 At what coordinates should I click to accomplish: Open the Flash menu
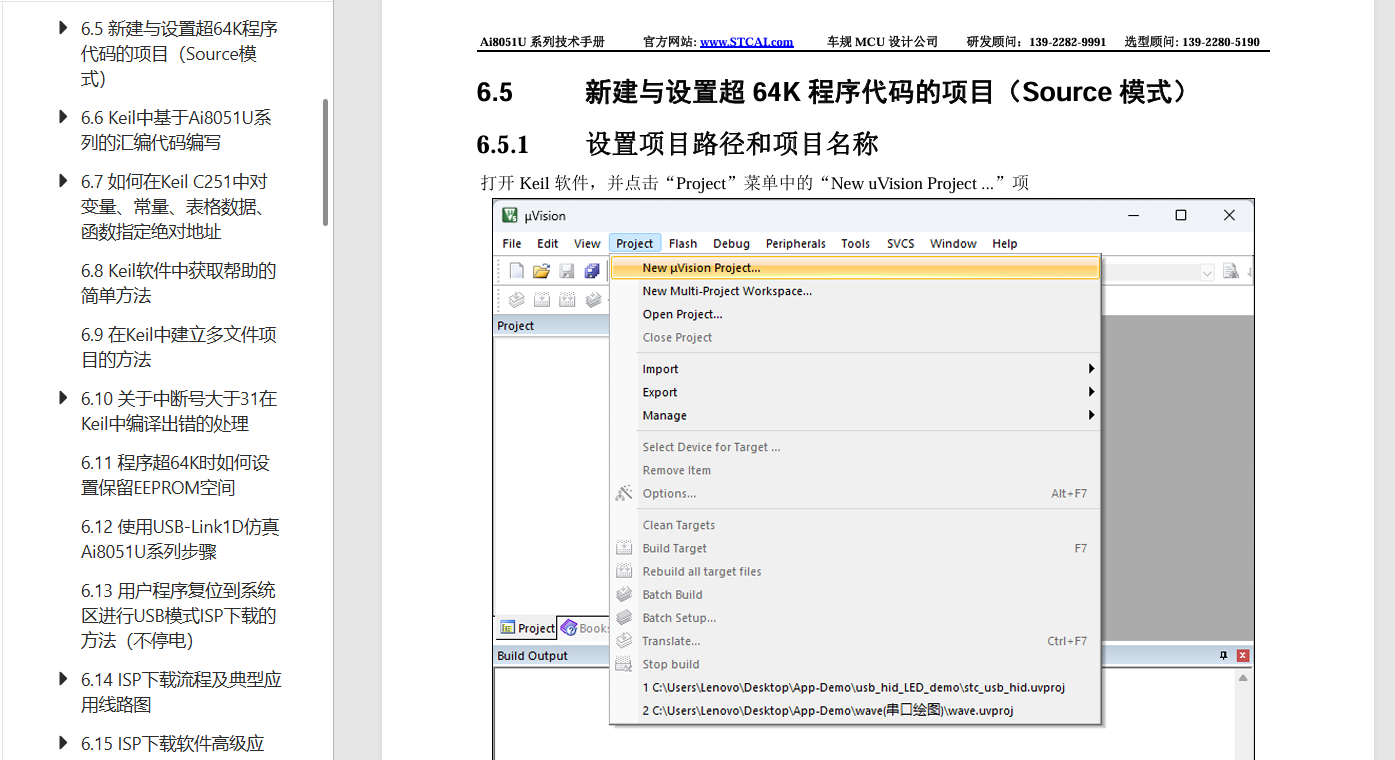pos(683,243)
